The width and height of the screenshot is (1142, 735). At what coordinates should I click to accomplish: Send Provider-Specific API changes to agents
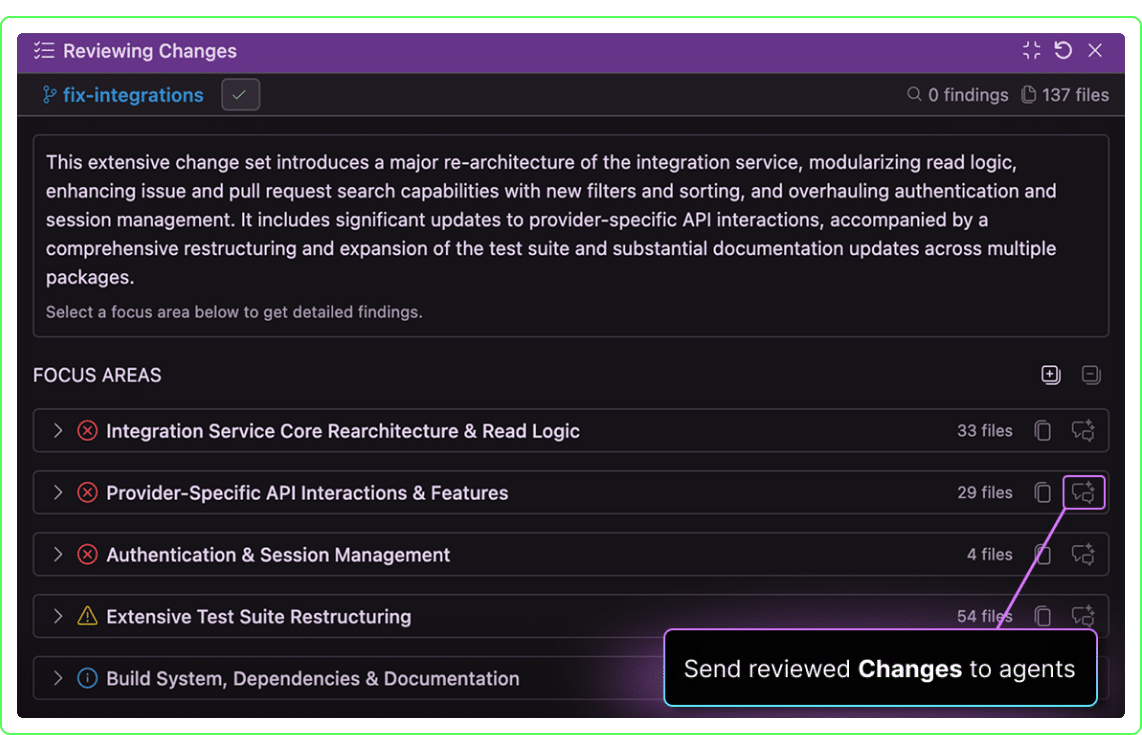coord(1084,492)
